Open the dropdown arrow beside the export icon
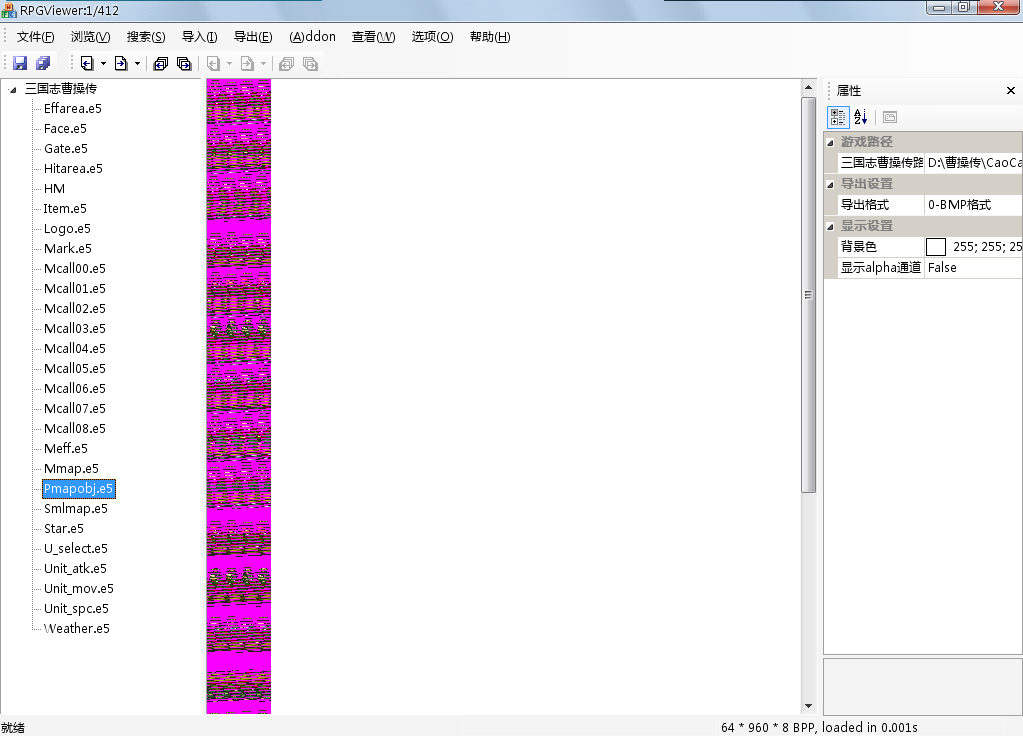 coord(137,64)
